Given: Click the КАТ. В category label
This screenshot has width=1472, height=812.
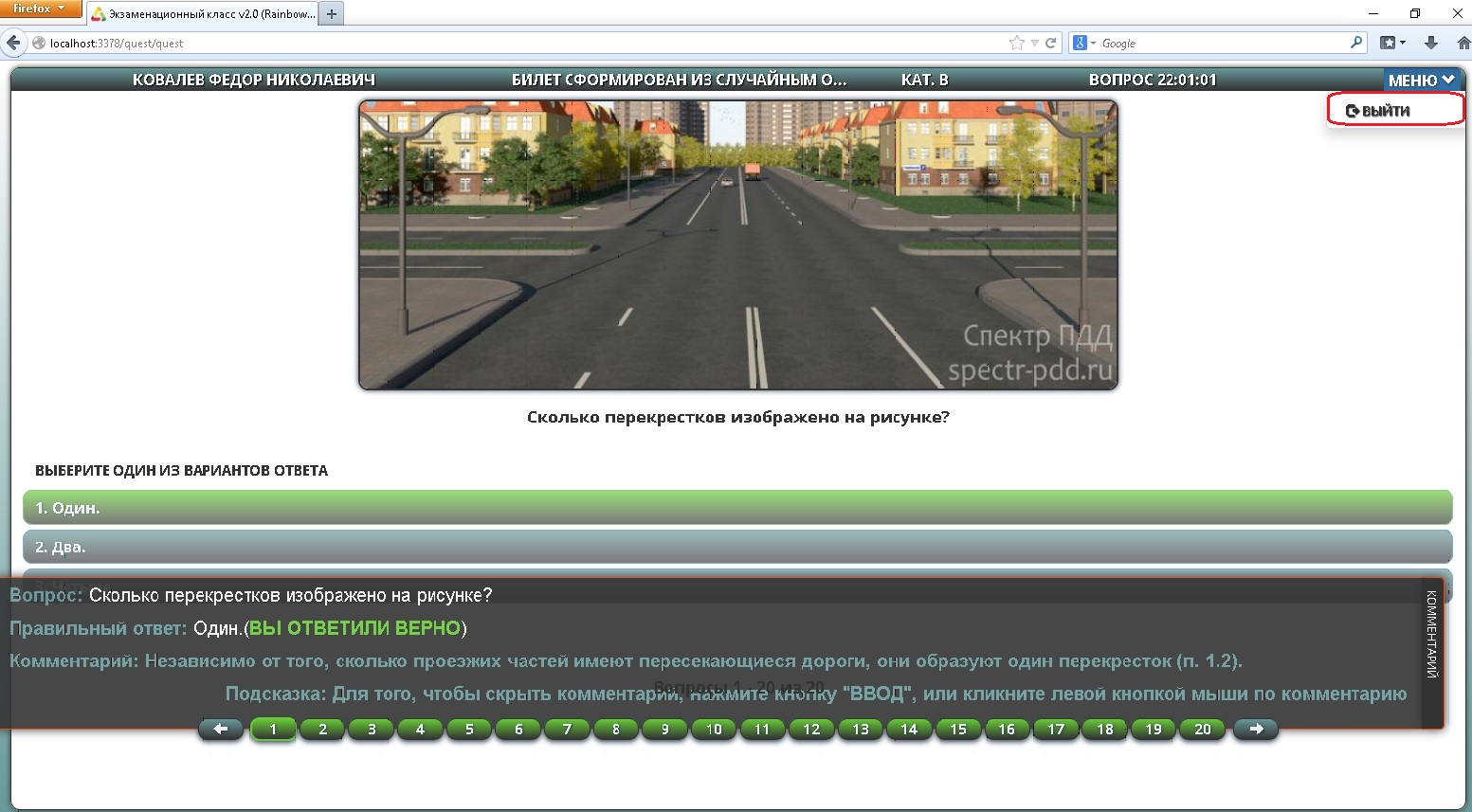Looking at the screenshot, I should 925,81.
